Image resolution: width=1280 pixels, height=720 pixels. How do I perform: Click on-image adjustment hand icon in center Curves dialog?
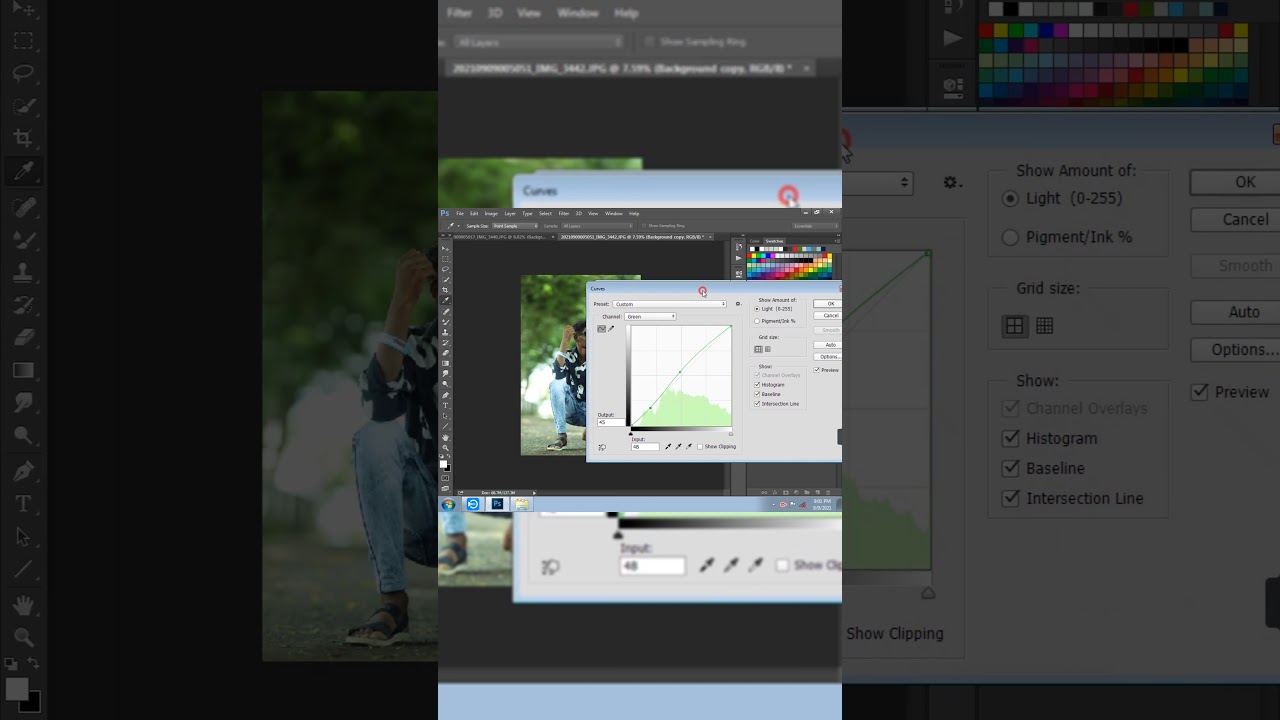[x=602, y=447]
